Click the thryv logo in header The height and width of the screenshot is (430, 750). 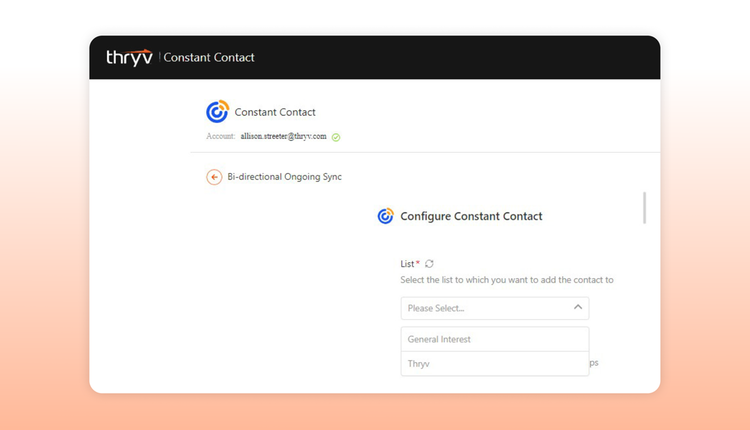pyautogui.click(x=129, y=57)
